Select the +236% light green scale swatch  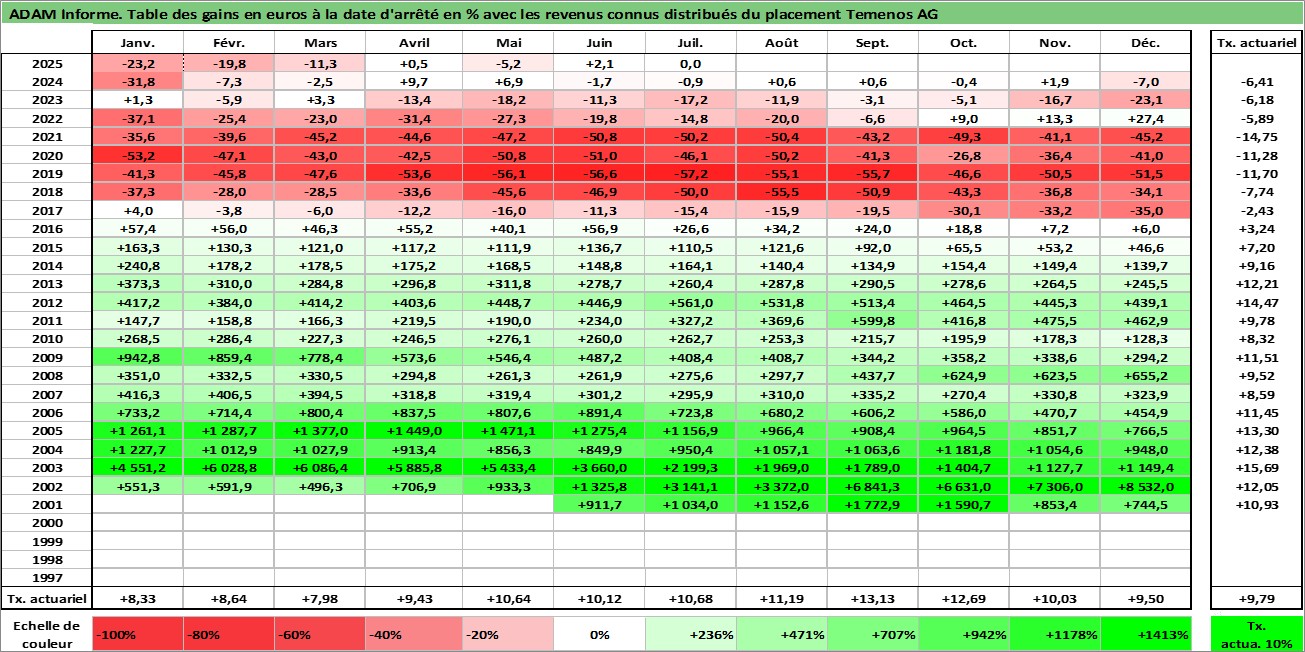click(x=691, y=634)
